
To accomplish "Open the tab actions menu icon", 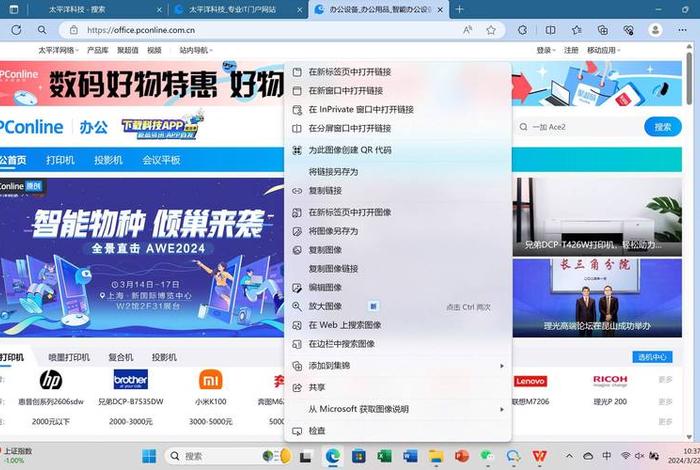I will pyautogui.click(x=14, y=9).
